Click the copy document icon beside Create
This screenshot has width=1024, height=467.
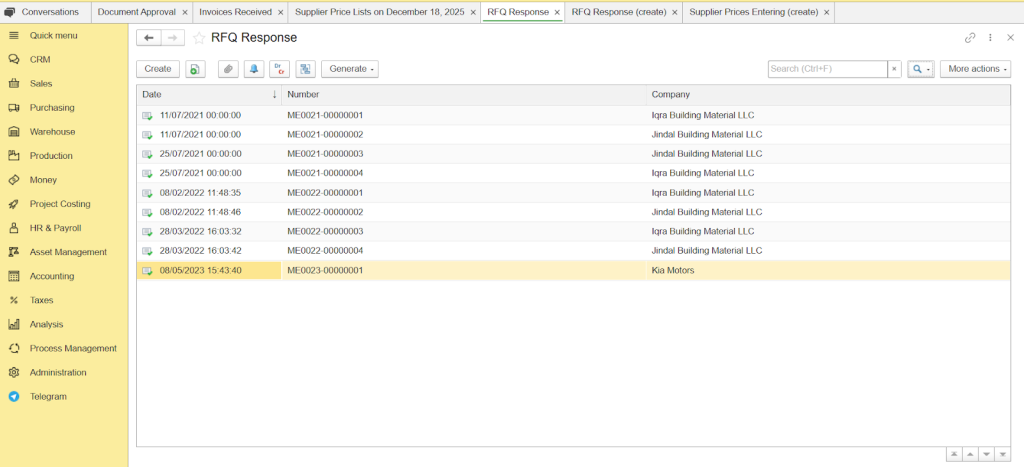[x=196, y=69]
